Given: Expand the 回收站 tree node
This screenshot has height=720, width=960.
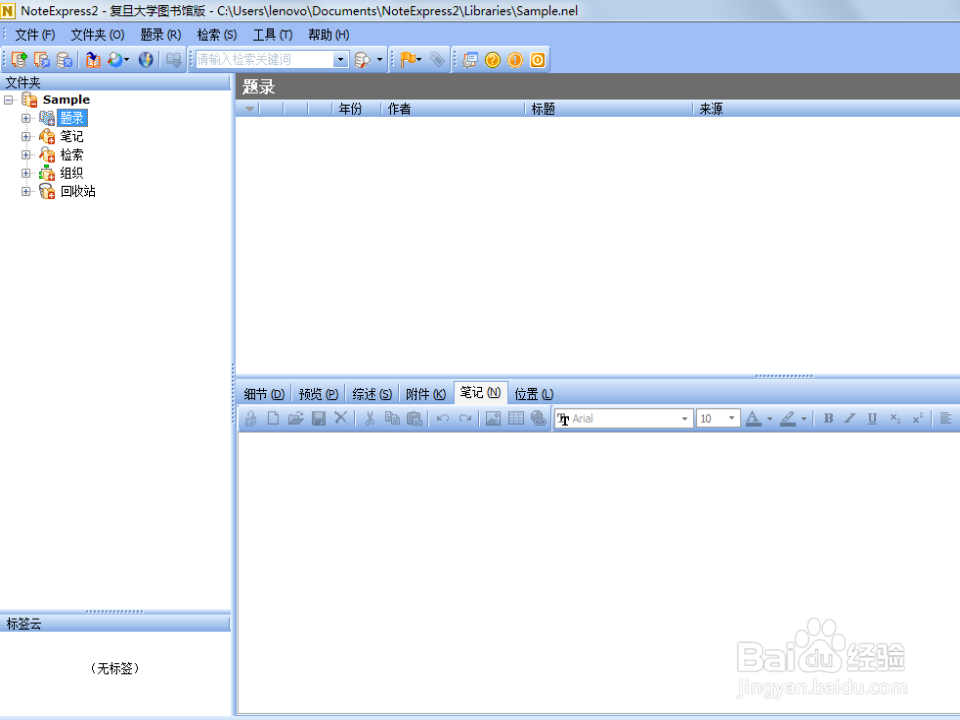Looking at the screenshot, I should tap(26, 191).
